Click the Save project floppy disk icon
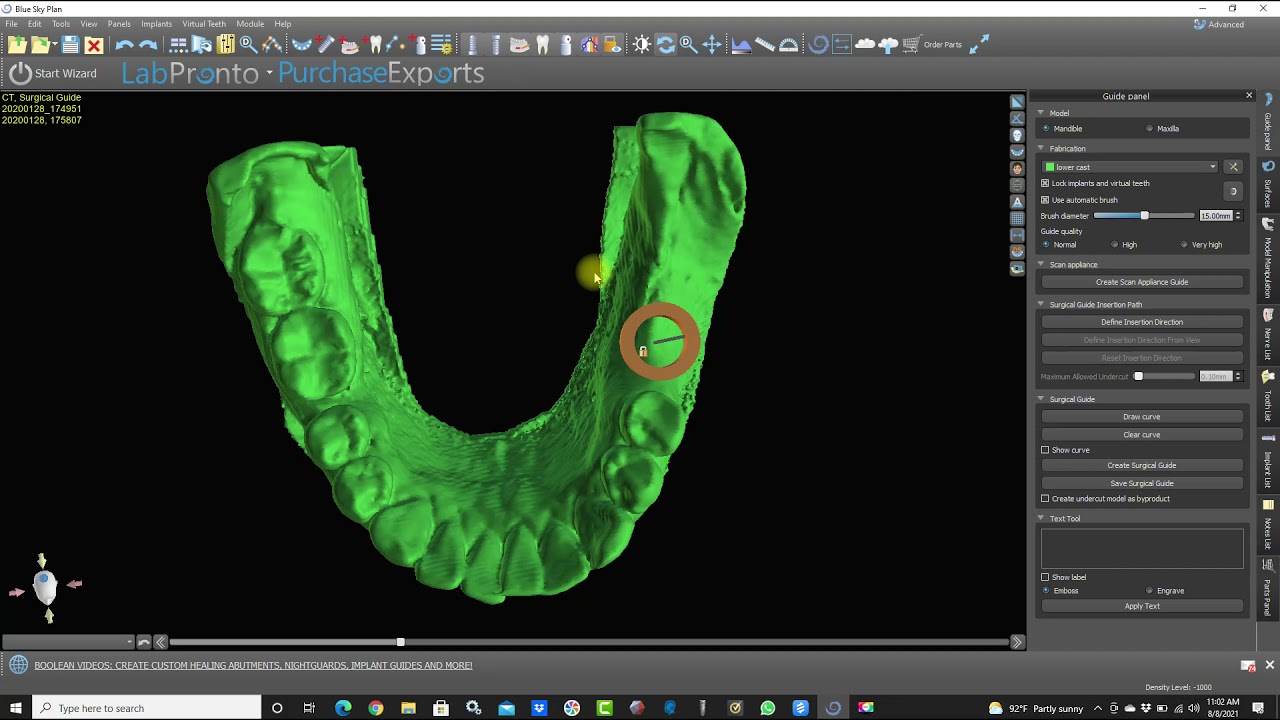This screenshot has height=720, width=1280. [x=70, y=45]
